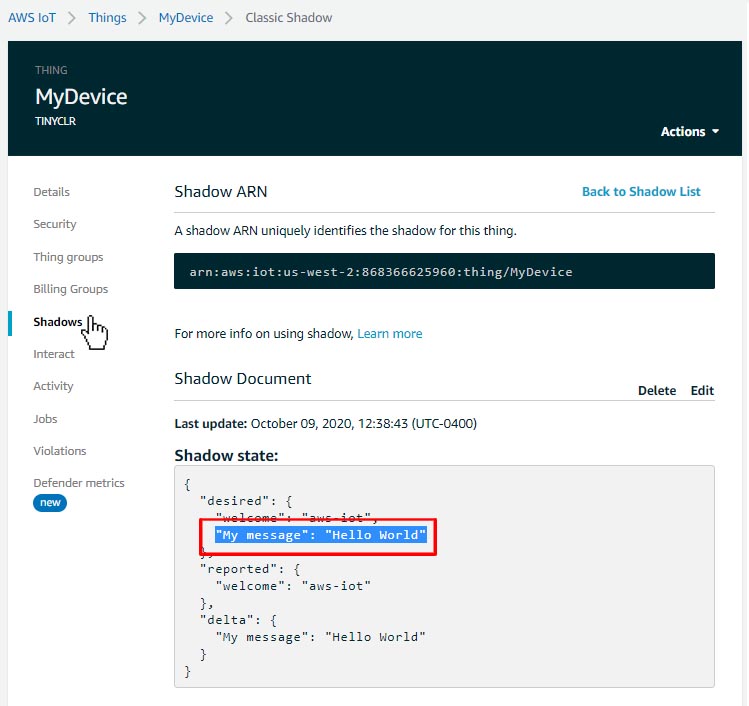Viewport: 749px width, 706px height.
Task: Click the Shadow state: label
Action: coord(226,456)
